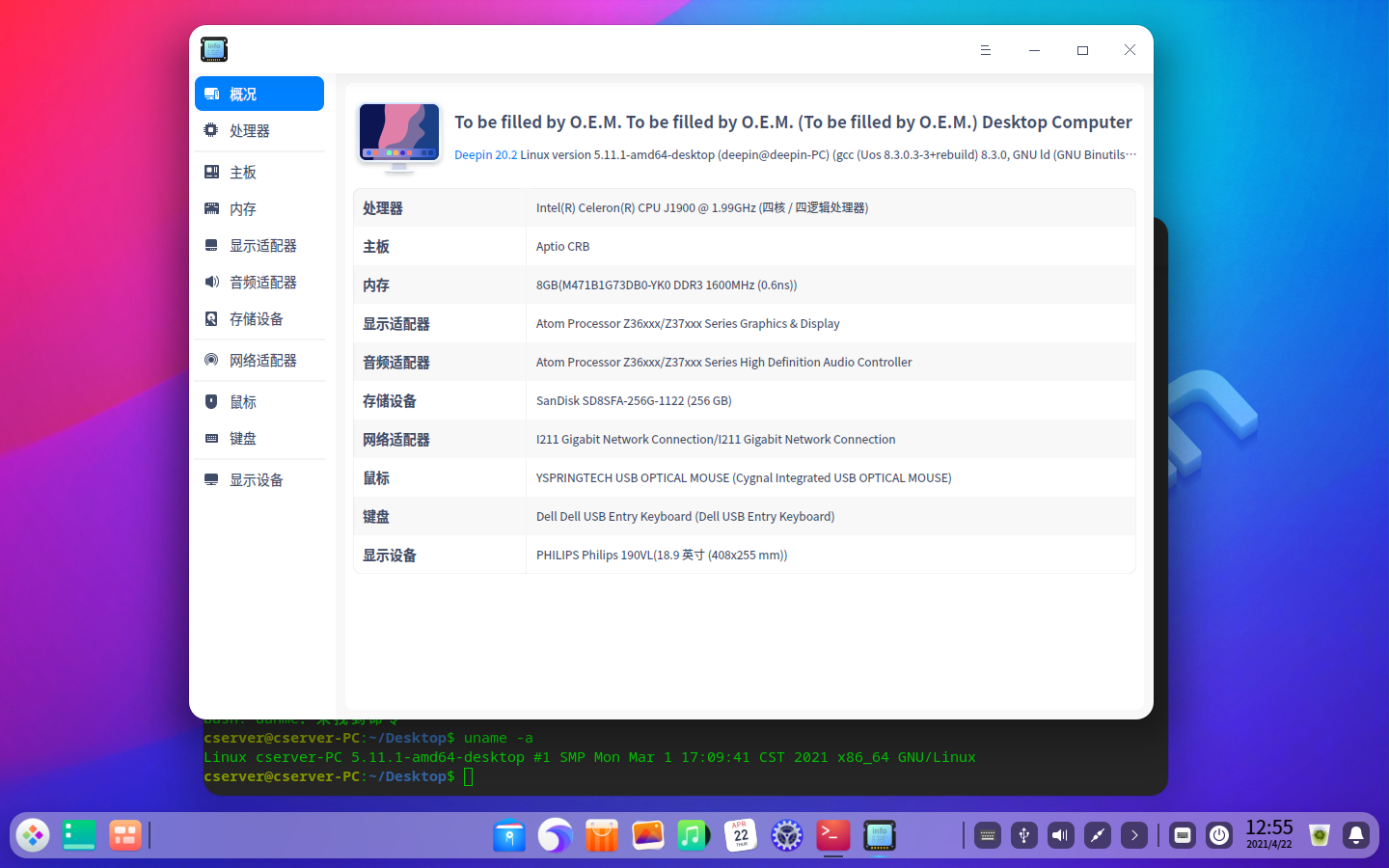Click the Linux version 5.11.1 kernel text

[829, 154]
